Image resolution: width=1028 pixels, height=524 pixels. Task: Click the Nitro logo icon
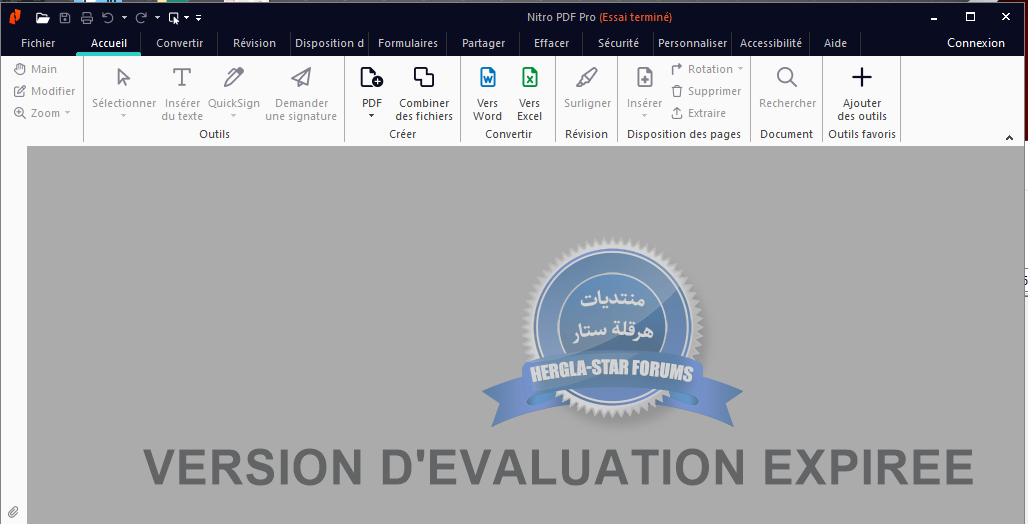click(15, 17)
